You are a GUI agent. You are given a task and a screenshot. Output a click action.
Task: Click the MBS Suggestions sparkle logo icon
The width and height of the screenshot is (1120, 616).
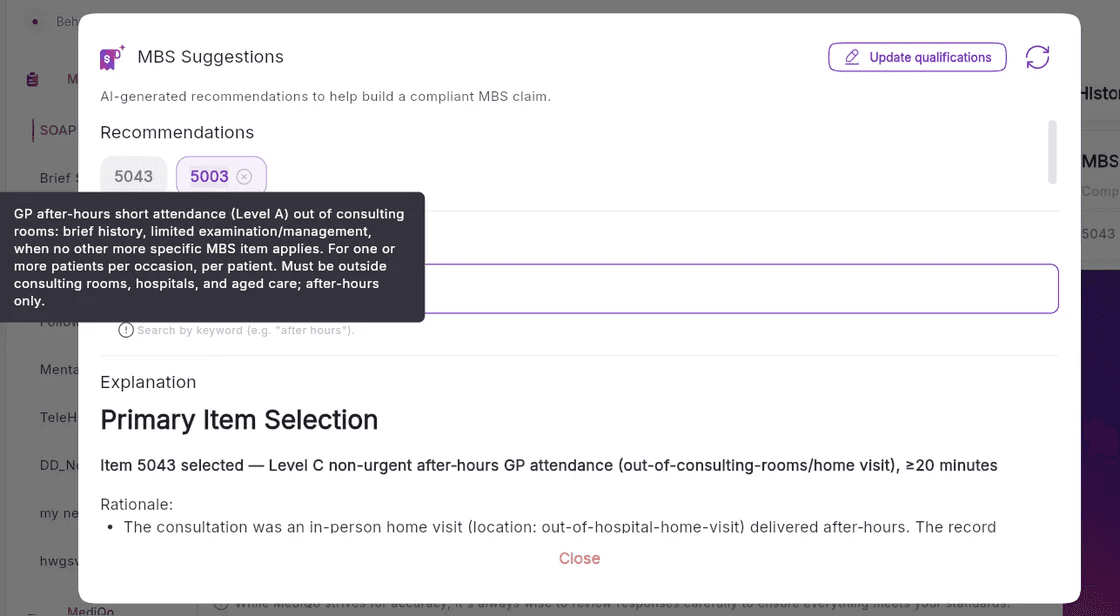pos(112,57)
